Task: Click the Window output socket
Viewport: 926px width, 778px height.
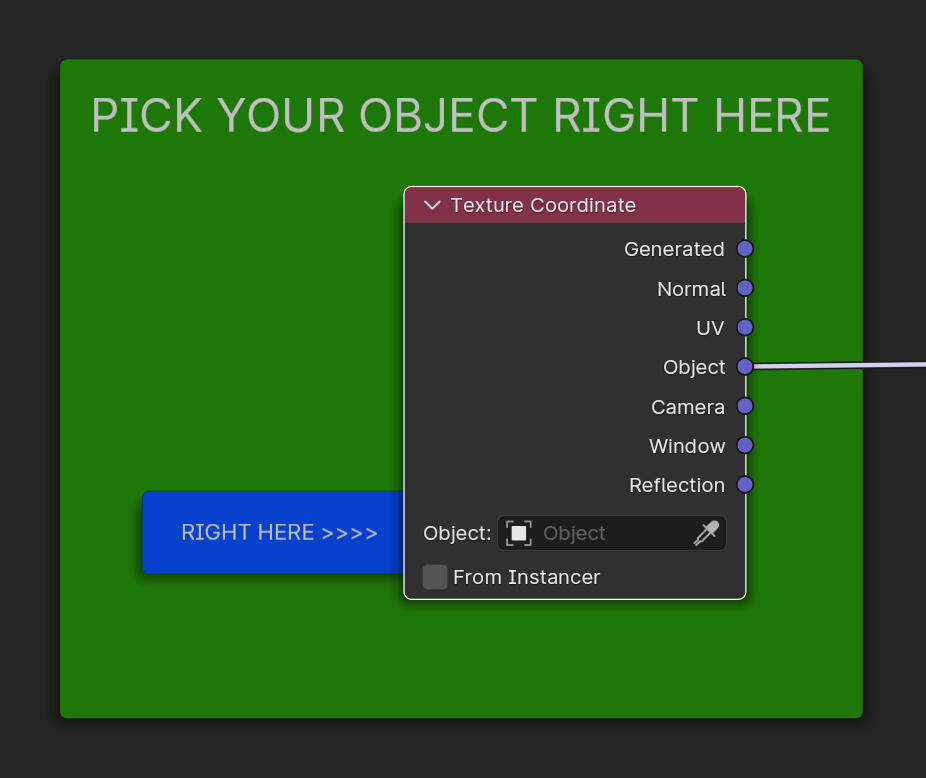Action: [745, 445]
